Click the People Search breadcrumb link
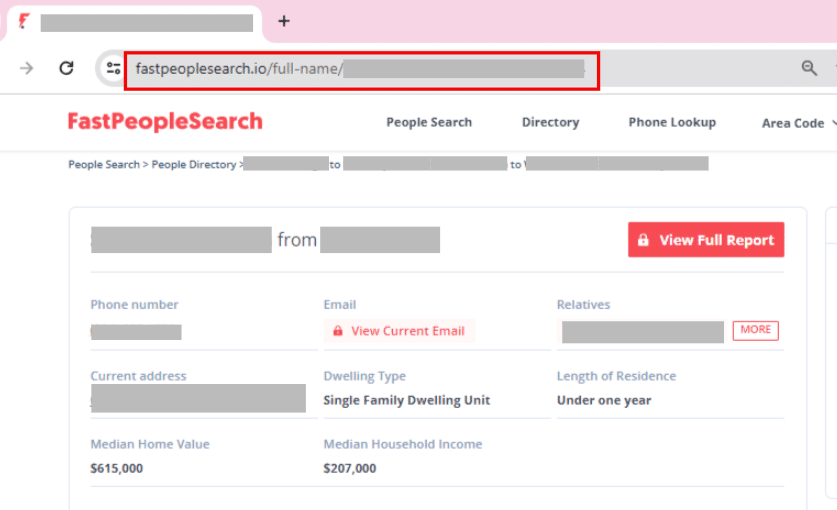The width and height of the screenshot is (837, 510). 104,164
